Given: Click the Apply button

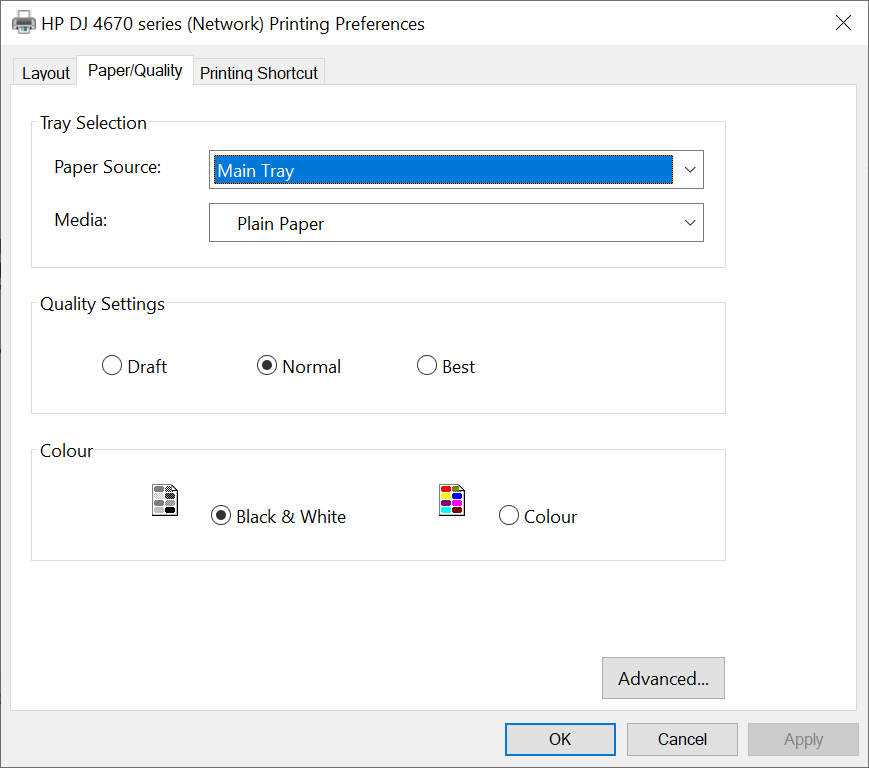Looking at the screenshot, I should (804, 739).
